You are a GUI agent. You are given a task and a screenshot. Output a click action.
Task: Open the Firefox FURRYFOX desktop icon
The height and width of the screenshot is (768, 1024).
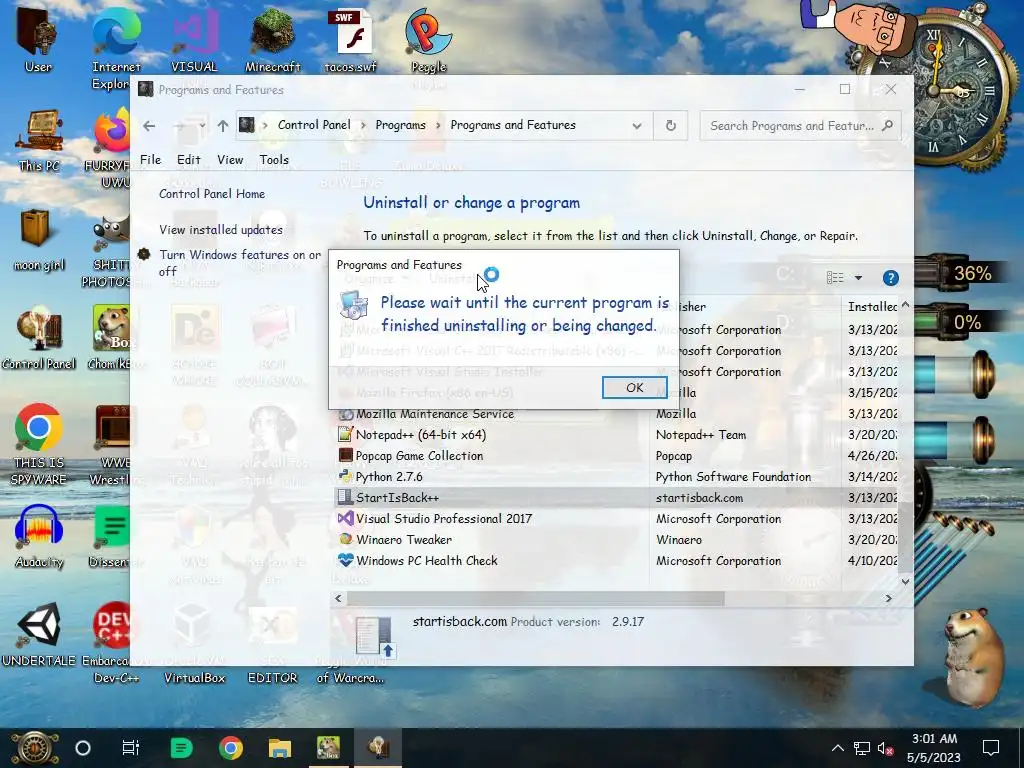(114, 148)
